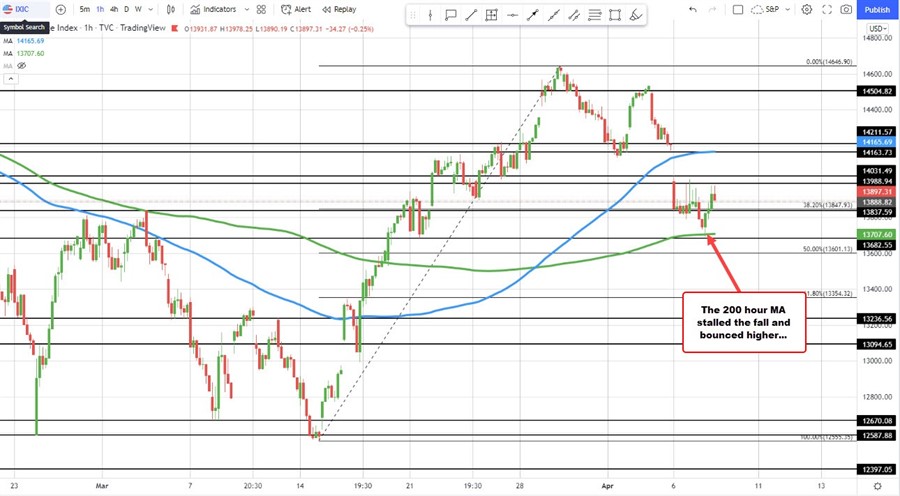Click the 14504.82 price label on the axis
The width and height of the screenshot is (900, 496).
pyautogui.click(x=876, y=91)
